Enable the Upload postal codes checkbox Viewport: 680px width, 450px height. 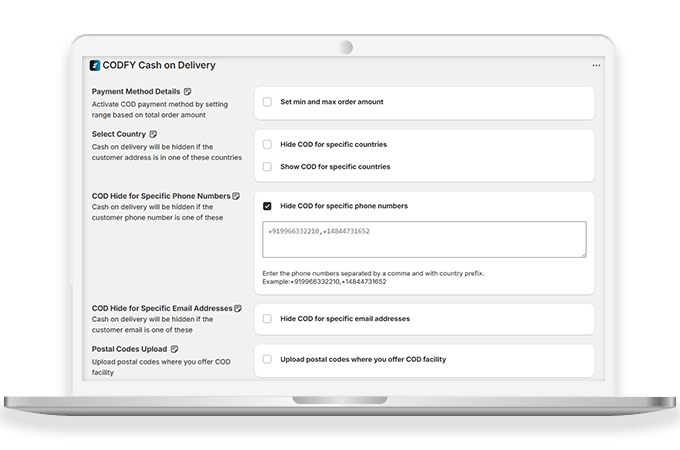267,358
